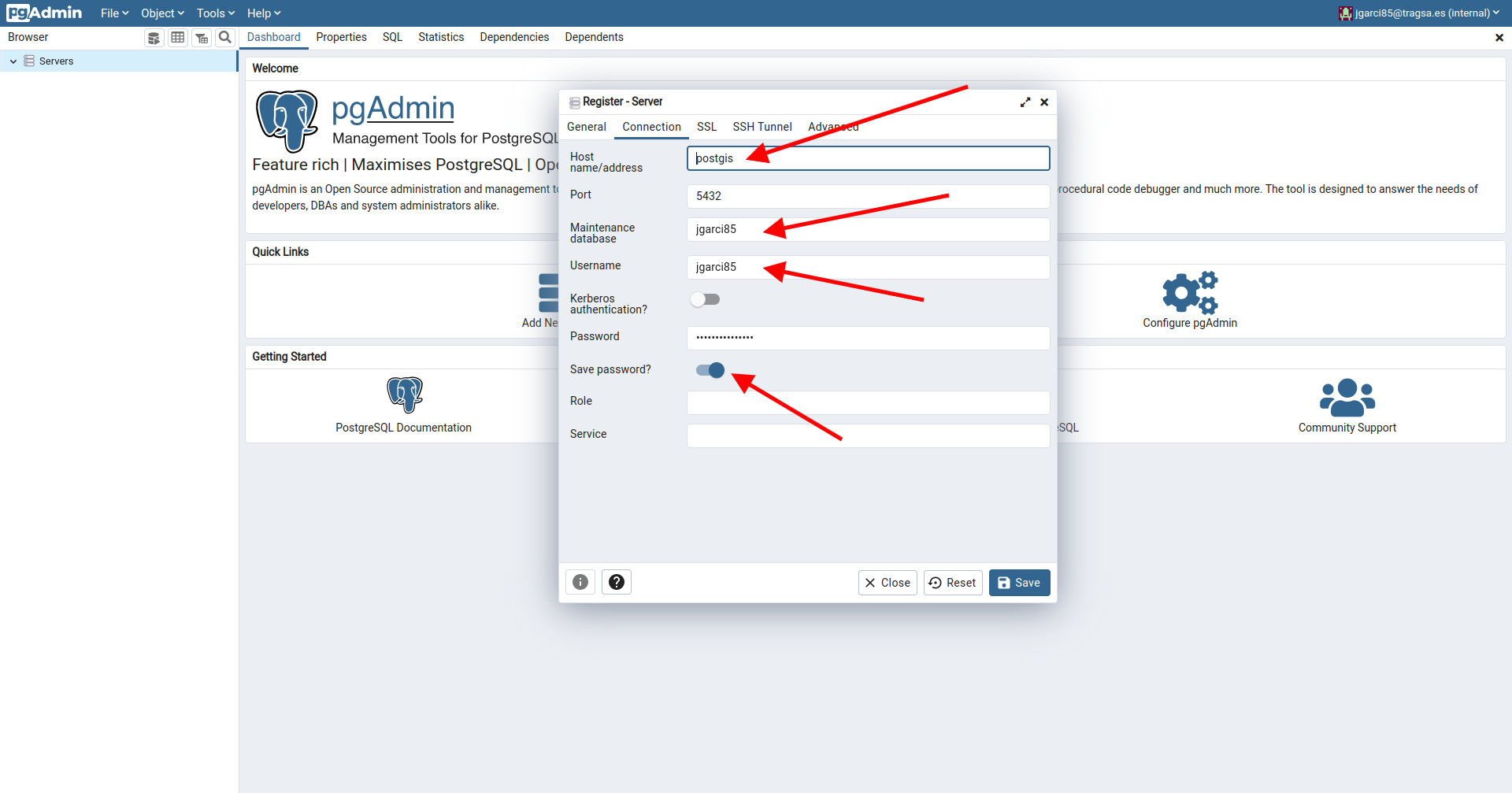The width and height of the screenshot is (1512, 793).
Task: Click the Servers group icon in tree
Action: 29,61
